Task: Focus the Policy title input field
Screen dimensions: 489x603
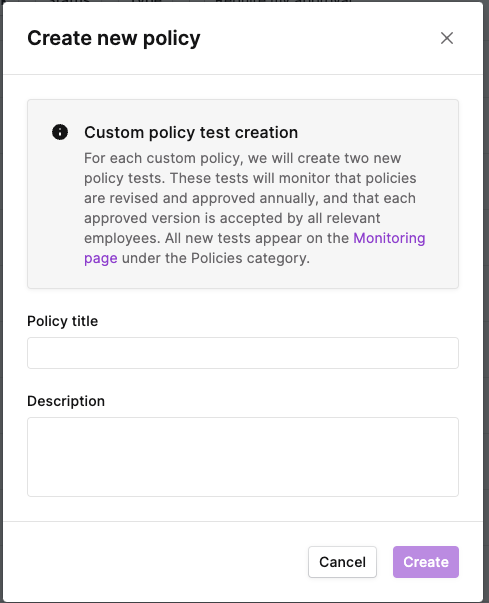Action: tap(243, 353)
